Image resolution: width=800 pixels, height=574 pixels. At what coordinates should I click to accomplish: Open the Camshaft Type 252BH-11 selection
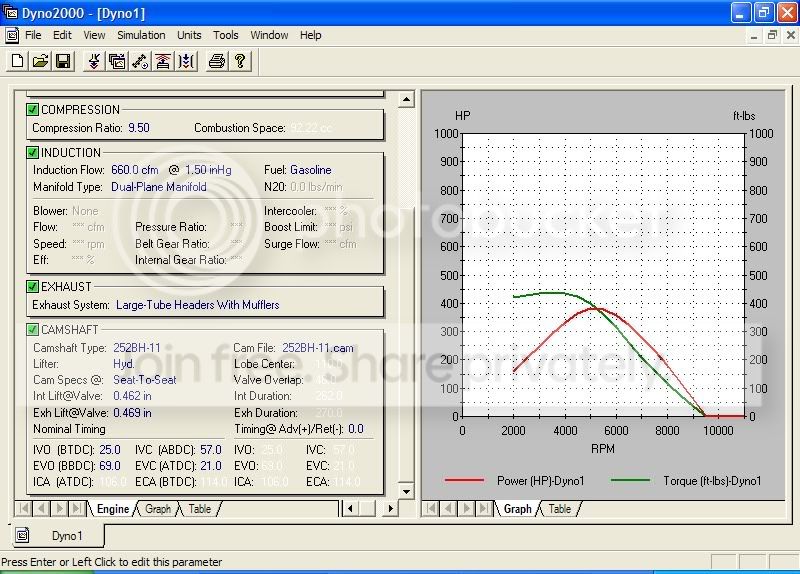point(137,347)
